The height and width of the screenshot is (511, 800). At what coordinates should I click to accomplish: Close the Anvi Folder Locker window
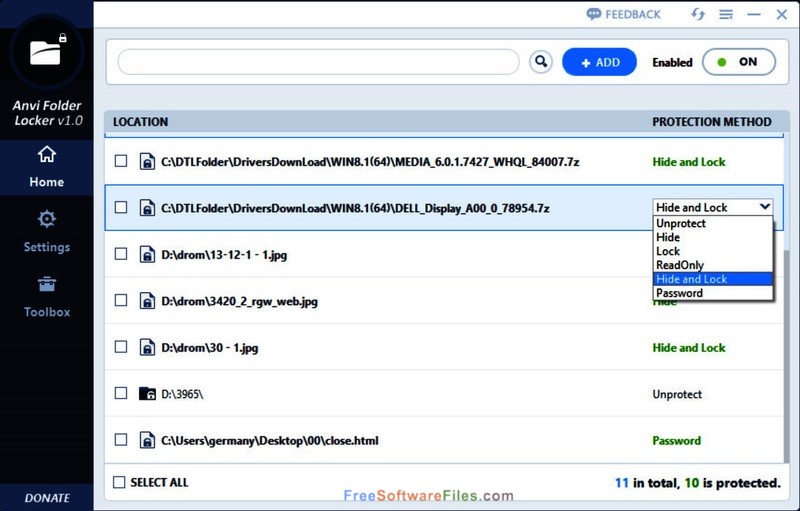coord(782,14)
